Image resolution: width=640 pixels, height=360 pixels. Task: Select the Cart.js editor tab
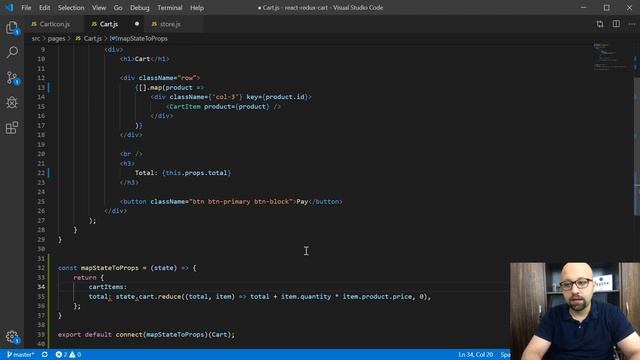tap(109, 24)
